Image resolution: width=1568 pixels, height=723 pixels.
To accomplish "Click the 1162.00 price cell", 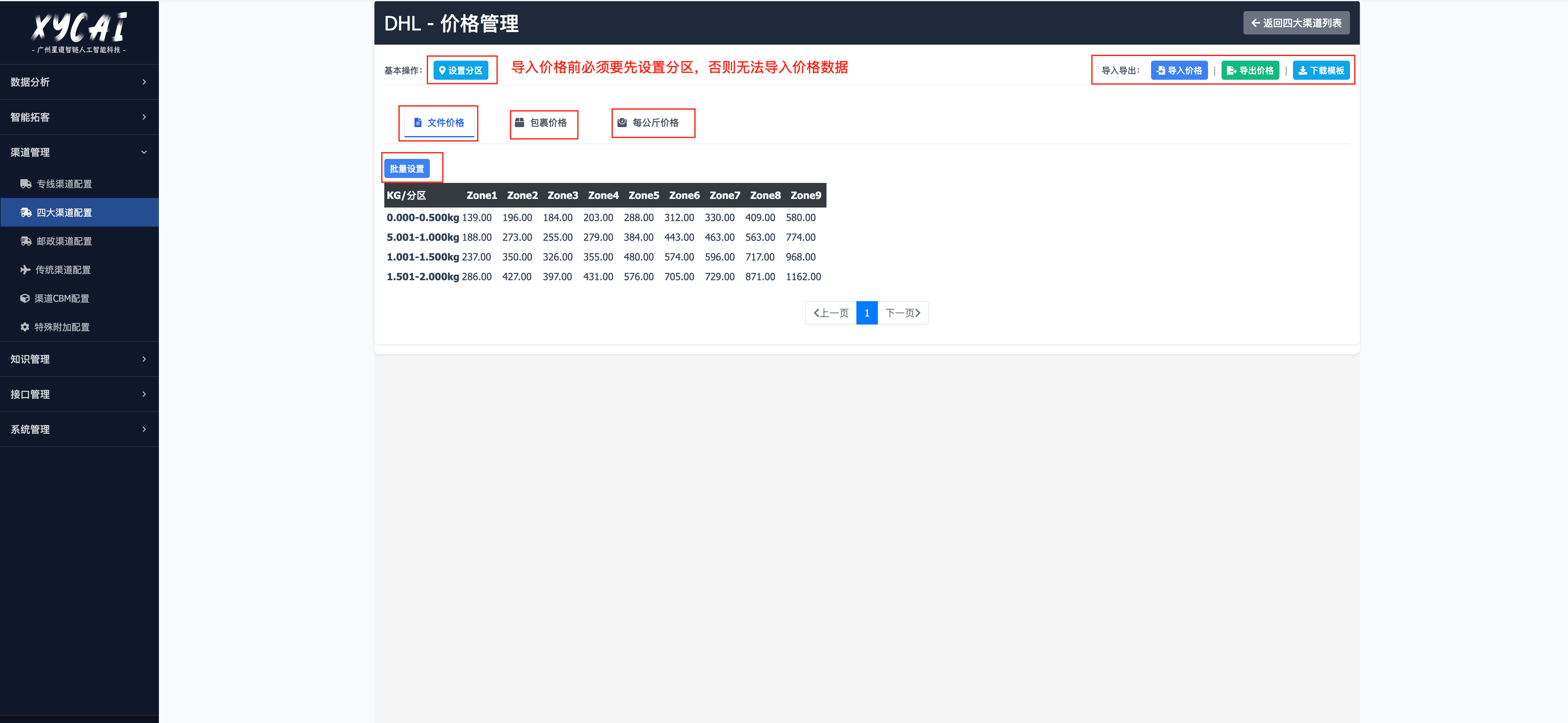I will (x=803, y=276).
